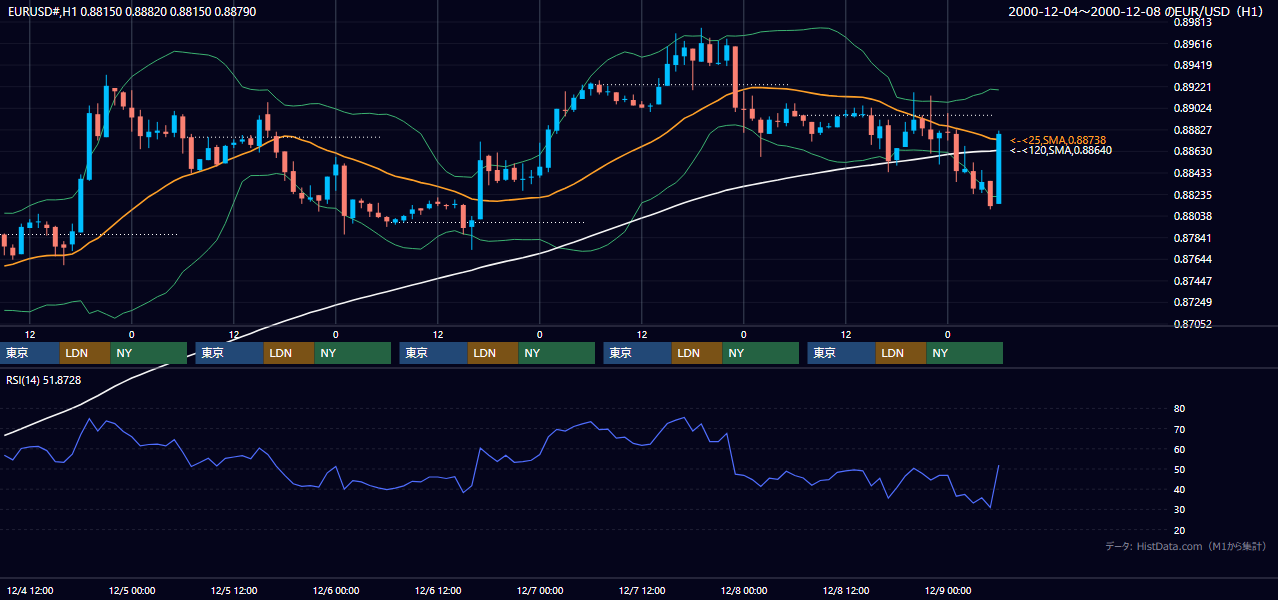Select the 0.89221 price level
This screenshot has height=600, width=1278.
[x=1192, y=87]
